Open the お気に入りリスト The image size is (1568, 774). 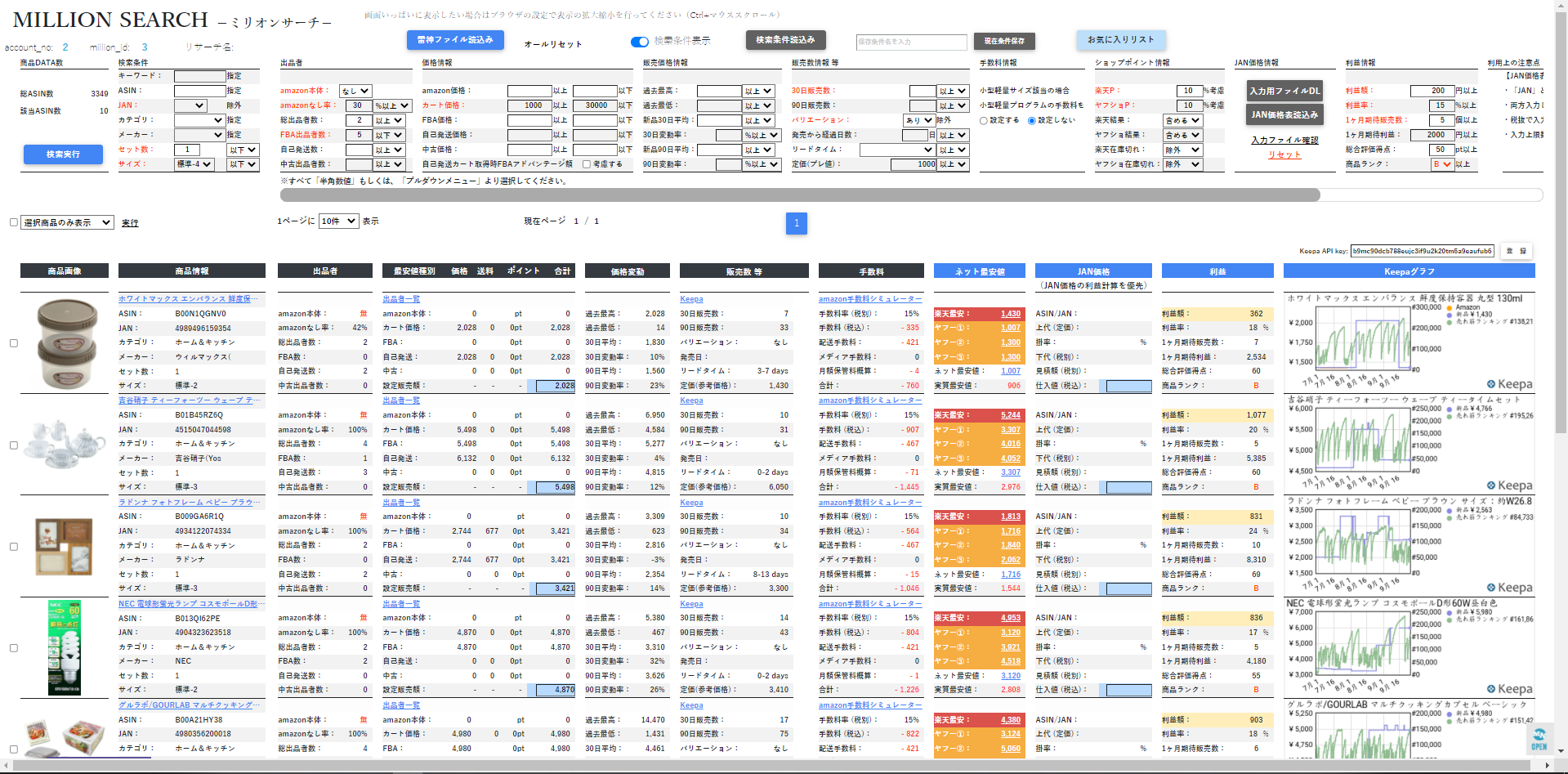point(1121,40)
